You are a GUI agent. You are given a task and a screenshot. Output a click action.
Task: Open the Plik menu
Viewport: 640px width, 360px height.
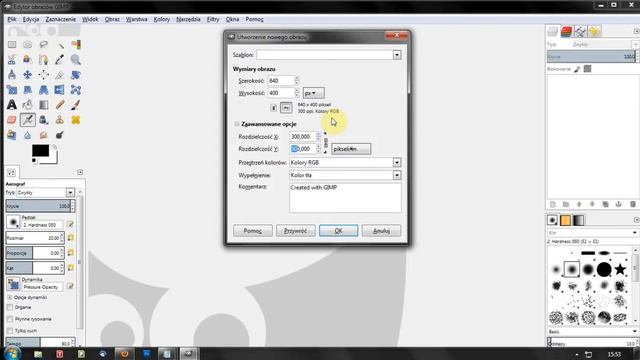click(12, 19)
